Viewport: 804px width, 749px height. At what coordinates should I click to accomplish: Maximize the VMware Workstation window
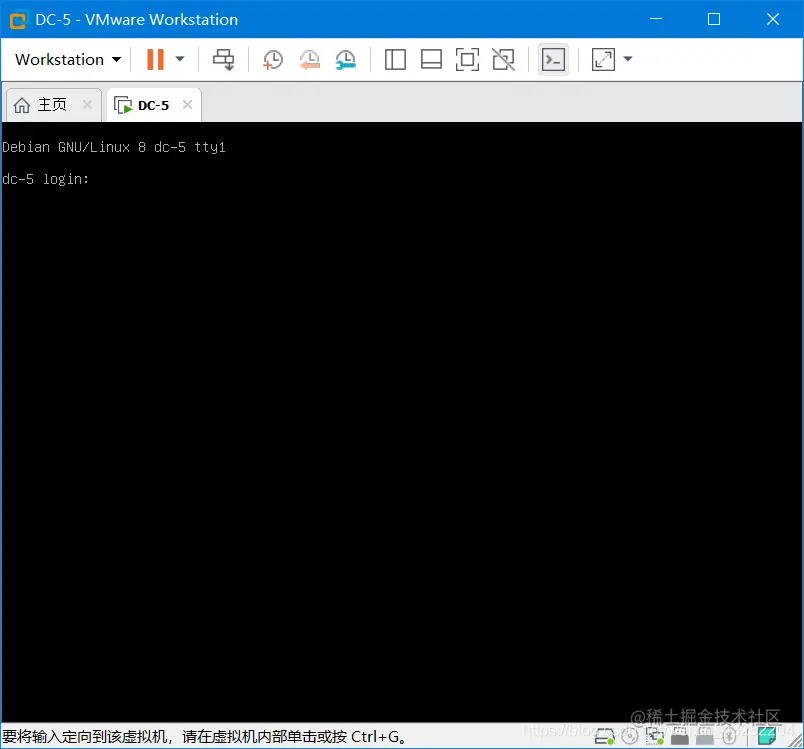[714, 19]
